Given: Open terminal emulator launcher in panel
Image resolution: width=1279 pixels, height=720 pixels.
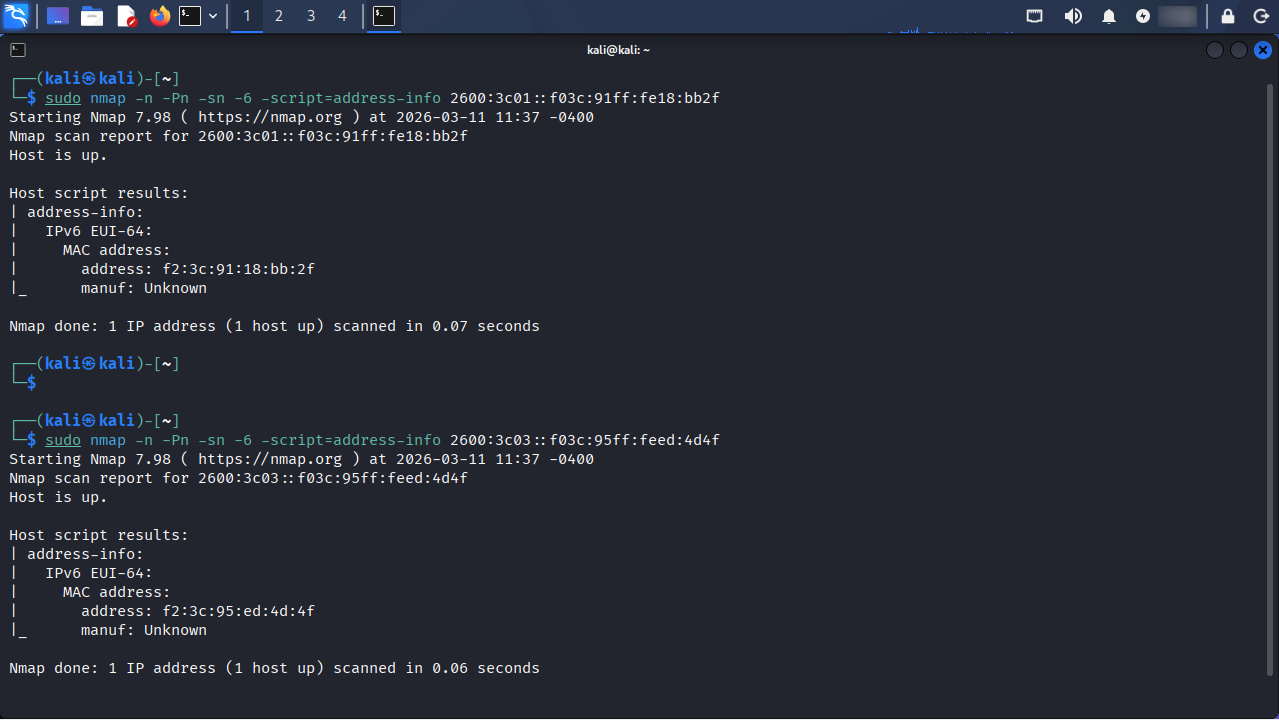Looking at the screenshot, I should click(190, 16).
